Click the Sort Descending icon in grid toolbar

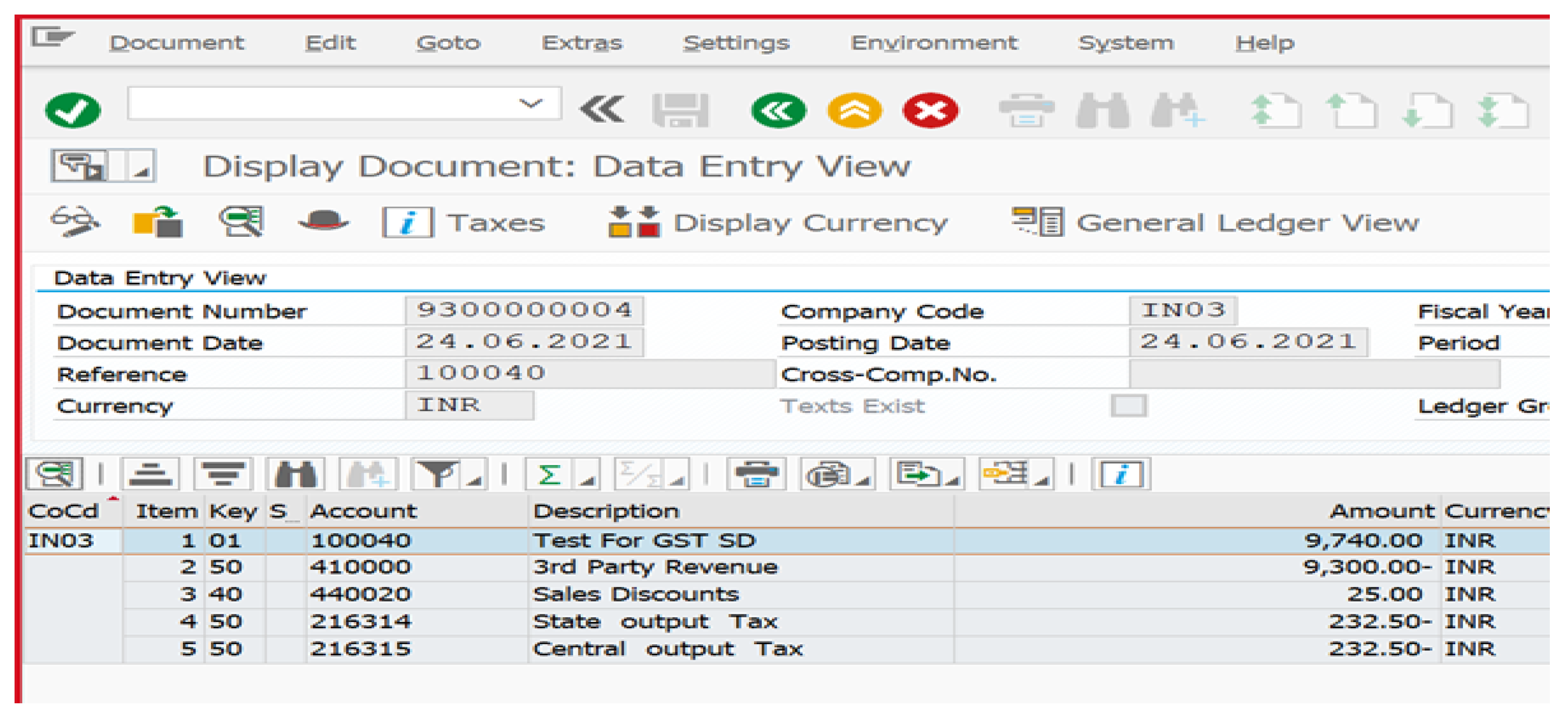(x=223, y=474)
